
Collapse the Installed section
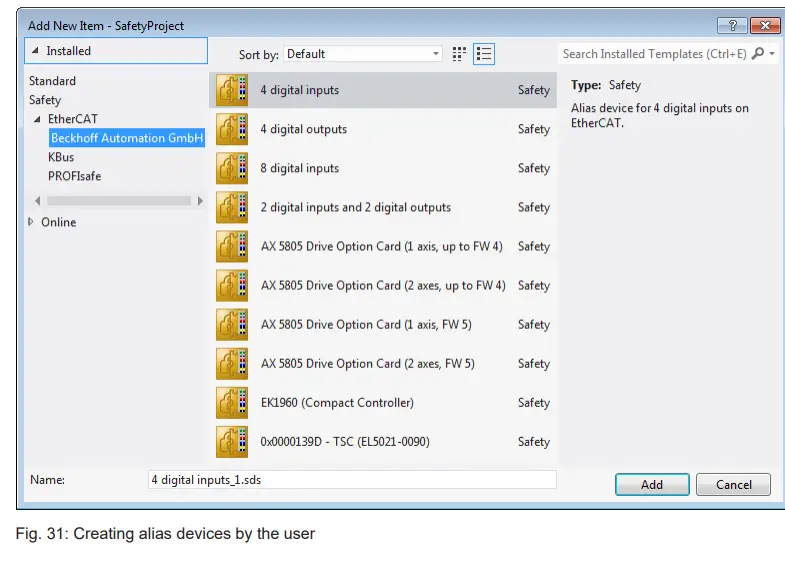pos(35,51)
